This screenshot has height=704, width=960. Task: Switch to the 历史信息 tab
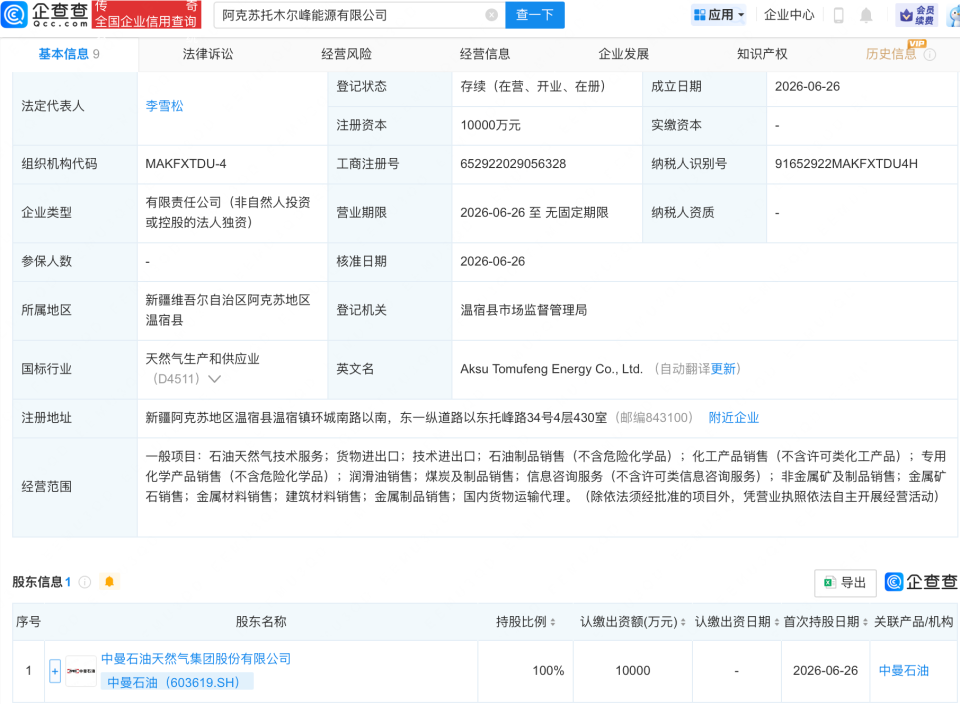[x=891, y=54]
